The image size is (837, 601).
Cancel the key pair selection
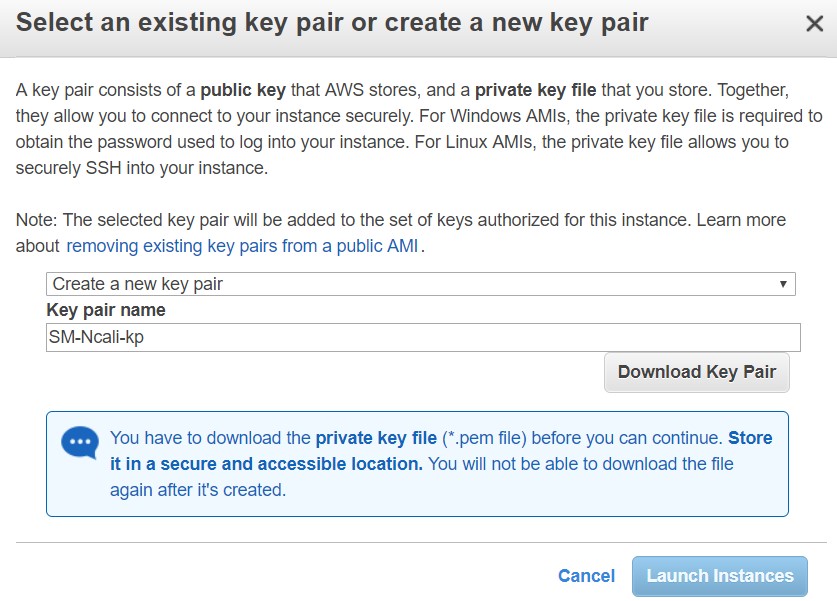586,575
